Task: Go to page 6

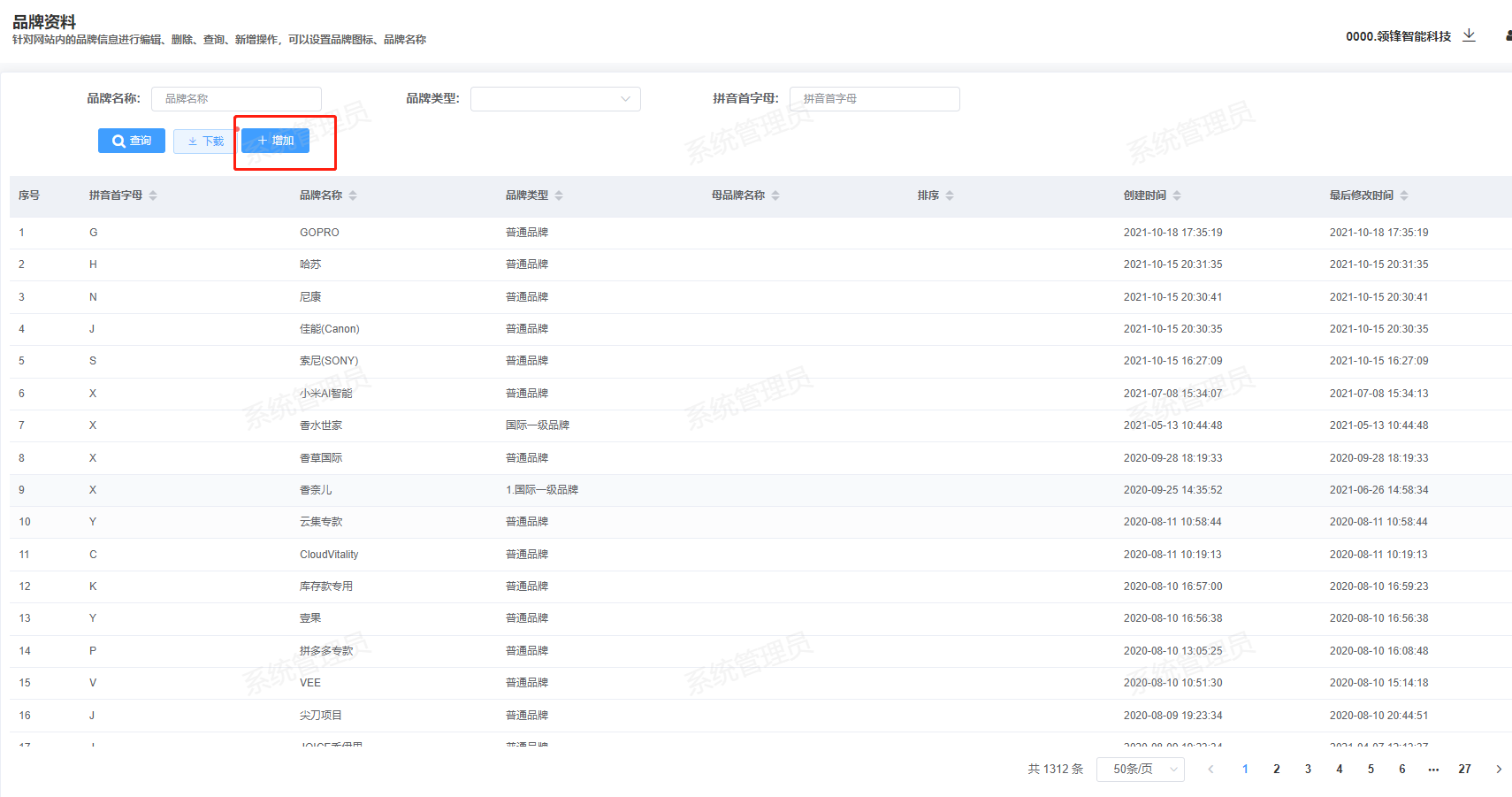Action: tap(1402, 770)
